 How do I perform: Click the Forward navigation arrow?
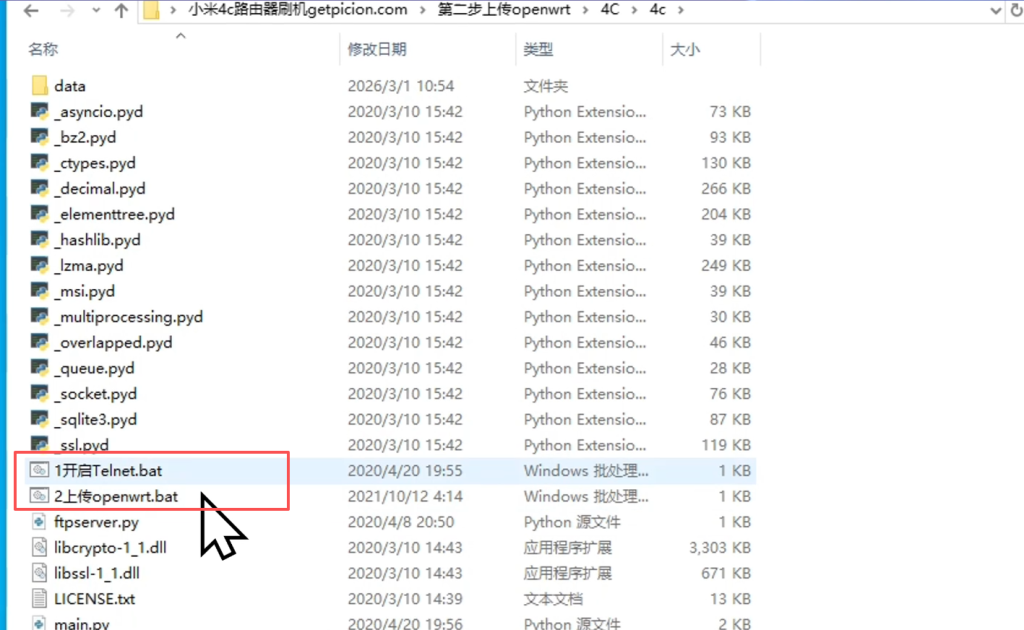tap(64, 11)
